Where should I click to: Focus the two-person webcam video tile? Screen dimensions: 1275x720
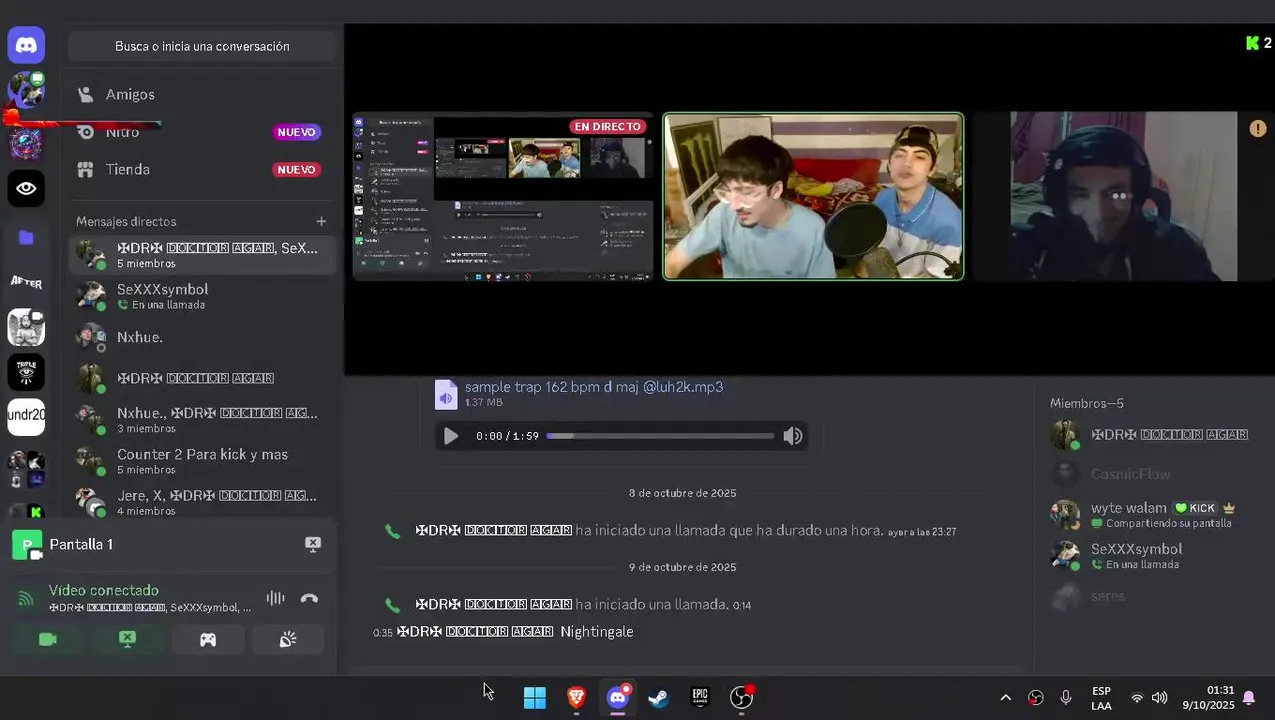click(x=814, y=196)
